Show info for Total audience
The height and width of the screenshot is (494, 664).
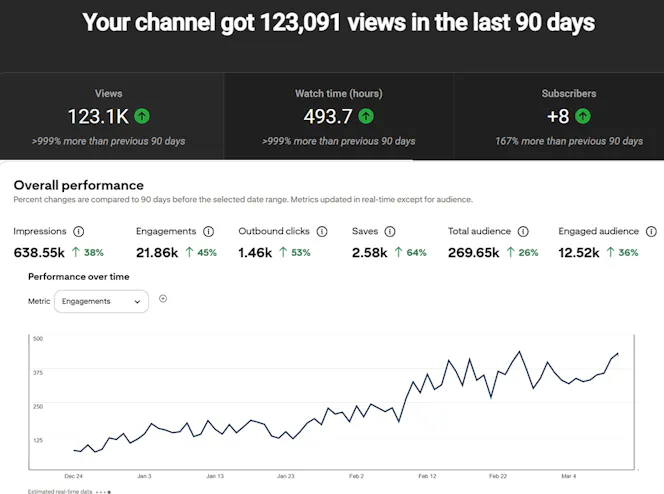tap(523, 232)
